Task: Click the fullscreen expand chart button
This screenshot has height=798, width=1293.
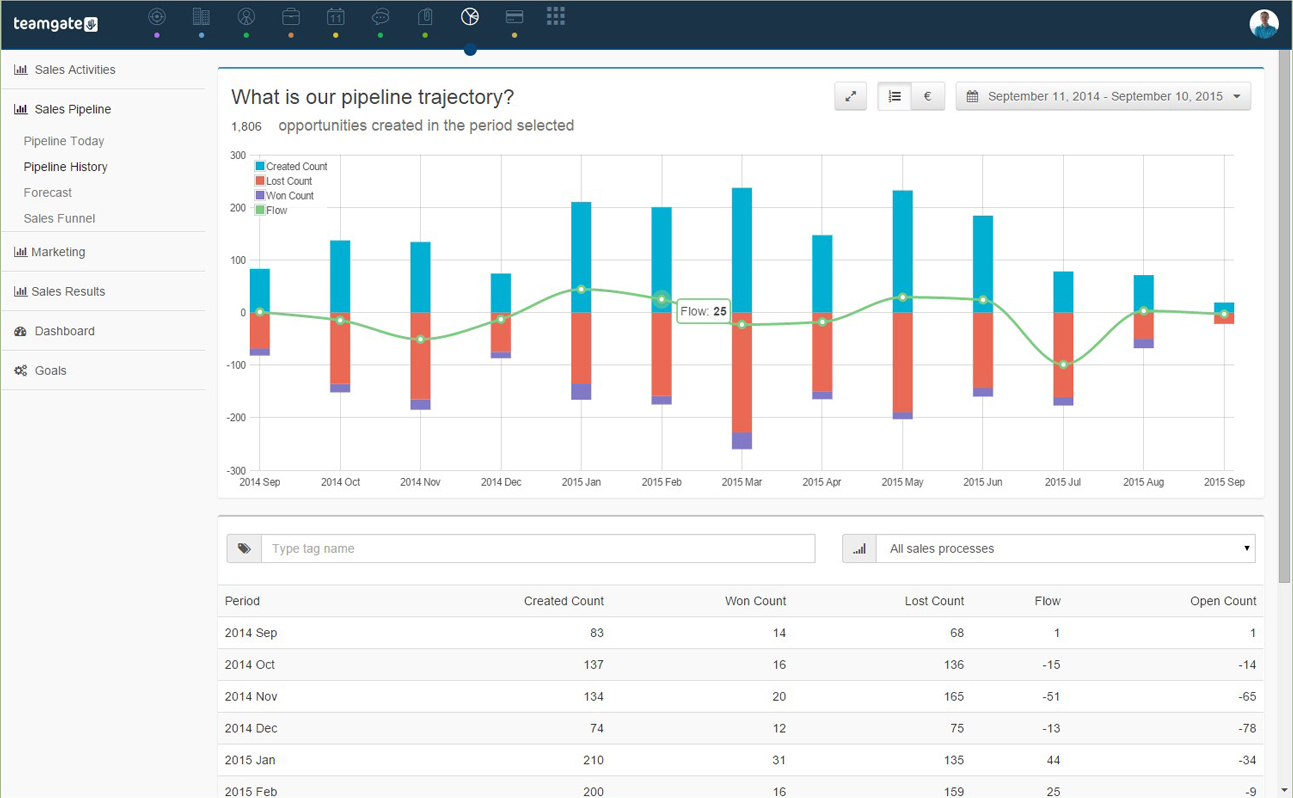Action: 850,96
